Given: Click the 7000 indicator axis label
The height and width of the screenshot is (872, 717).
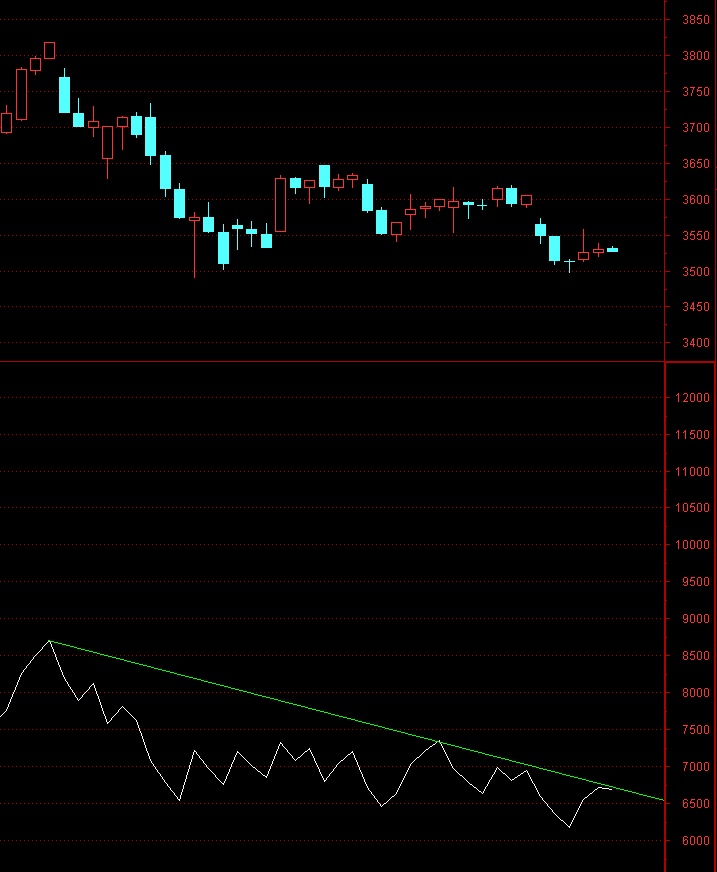Looking at the screenshot, I should 696,767.
